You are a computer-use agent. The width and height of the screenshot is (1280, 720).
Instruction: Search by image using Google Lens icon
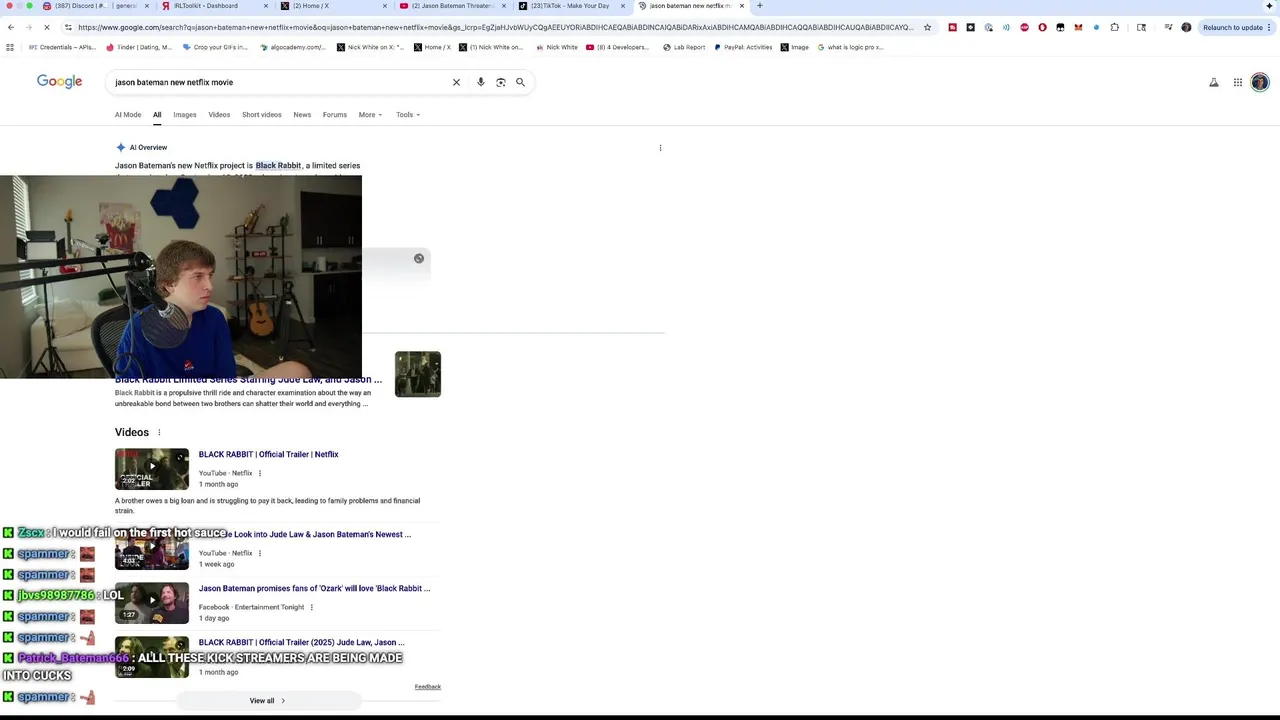click(x=501, y=82)
